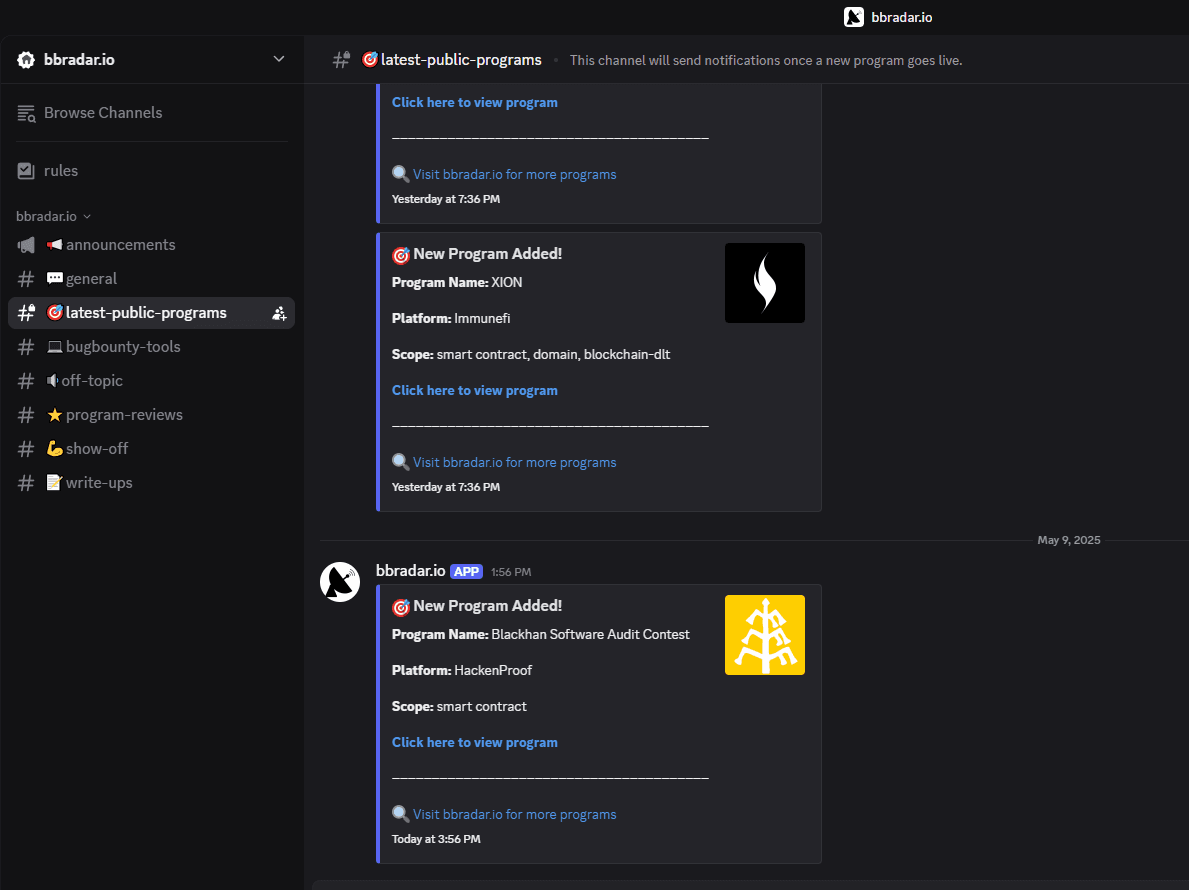This screenshot has height=890, width=1189.
Task: Click the May 9, 2025 date divider label
Action: coord(1068,540)
